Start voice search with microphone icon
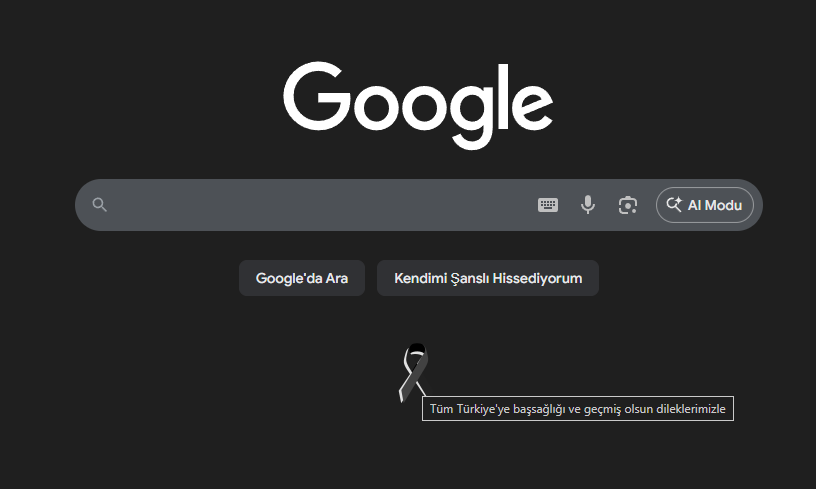816x489 pixels. click(x=588, y=205)
